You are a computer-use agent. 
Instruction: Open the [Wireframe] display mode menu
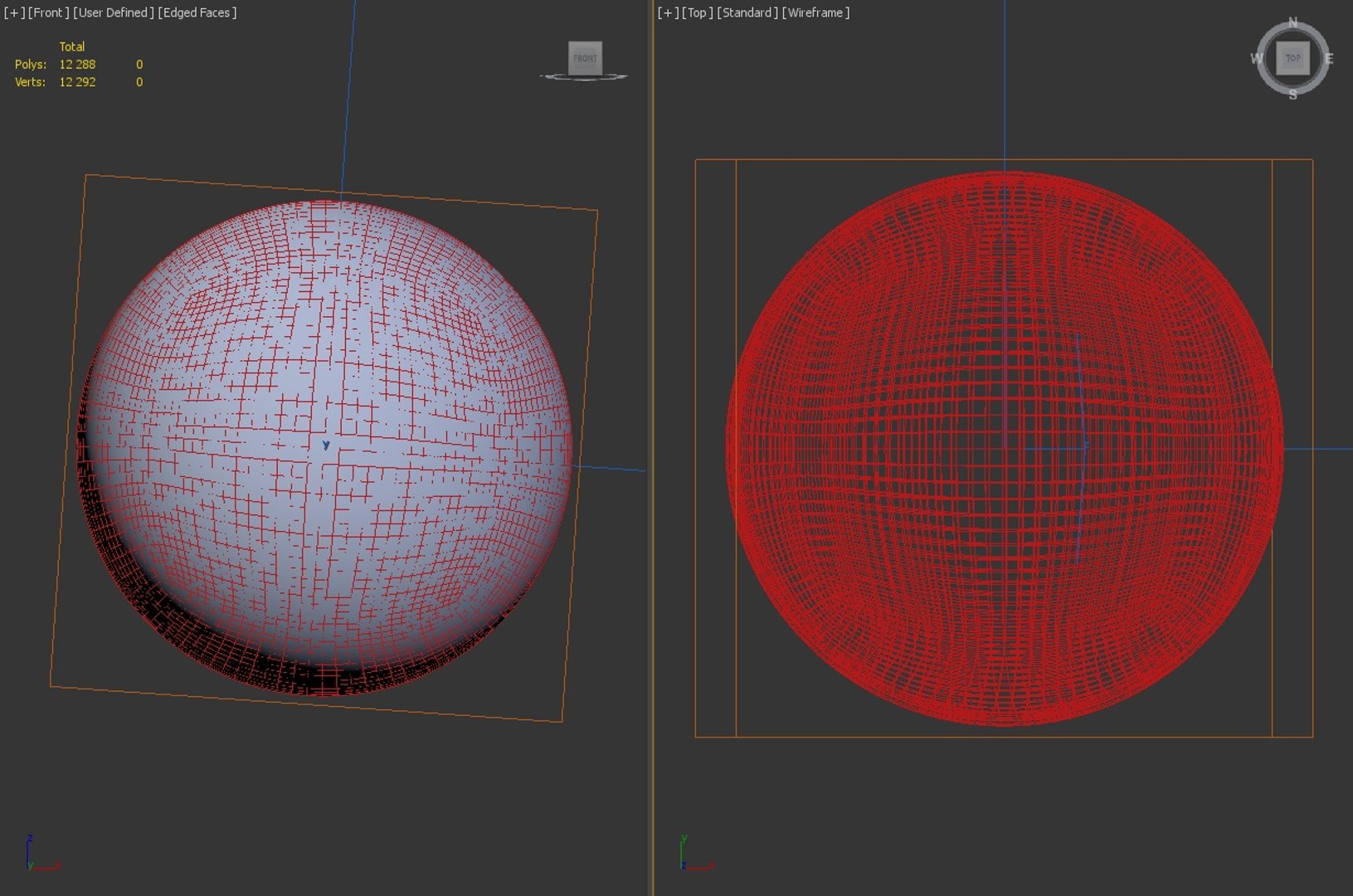click(x=815, y=12)
